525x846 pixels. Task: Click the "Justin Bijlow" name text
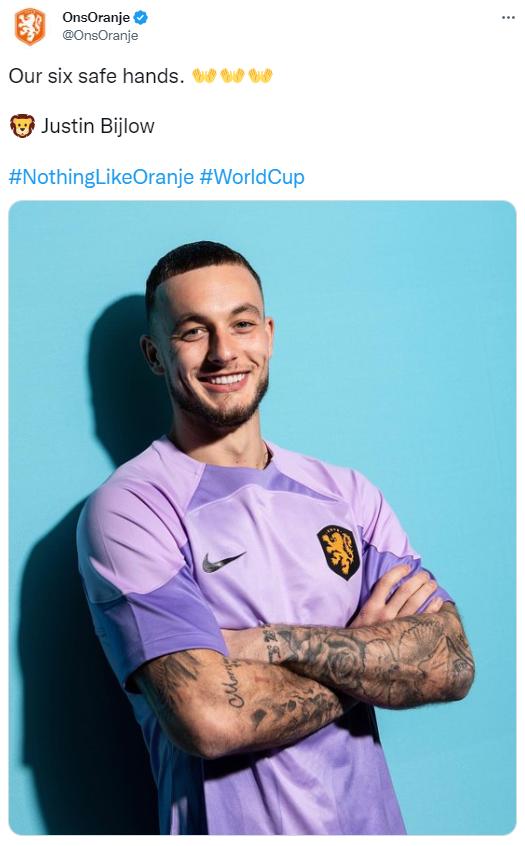coord(98,126)
